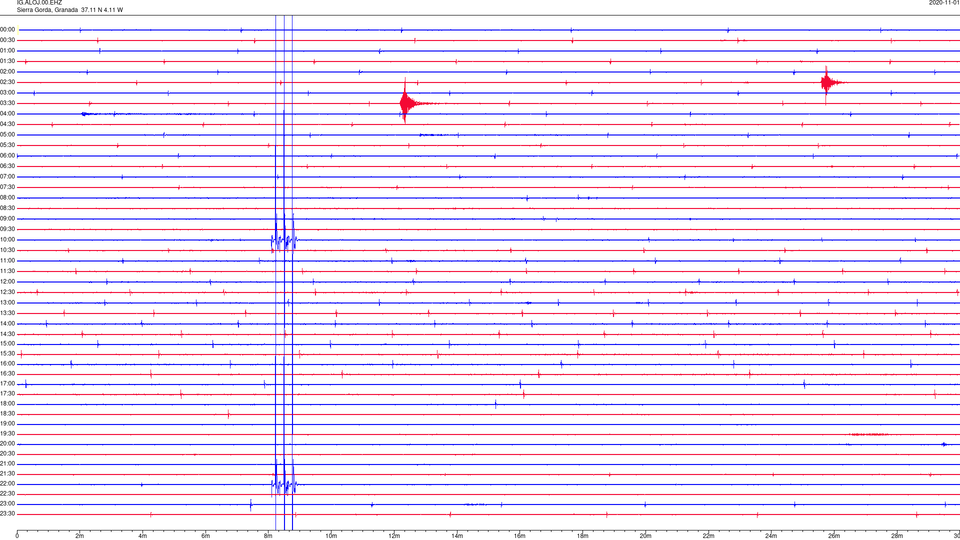Click the 12:00 time label
Image resolution: width=960 pixels, height=540 pixels.
pos(7,282)
